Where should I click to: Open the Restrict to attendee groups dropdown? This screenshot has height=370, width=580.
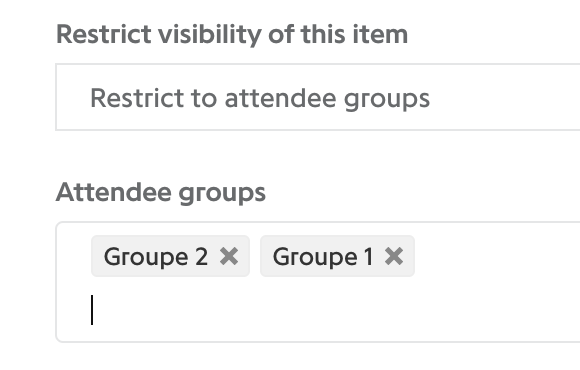318,97
